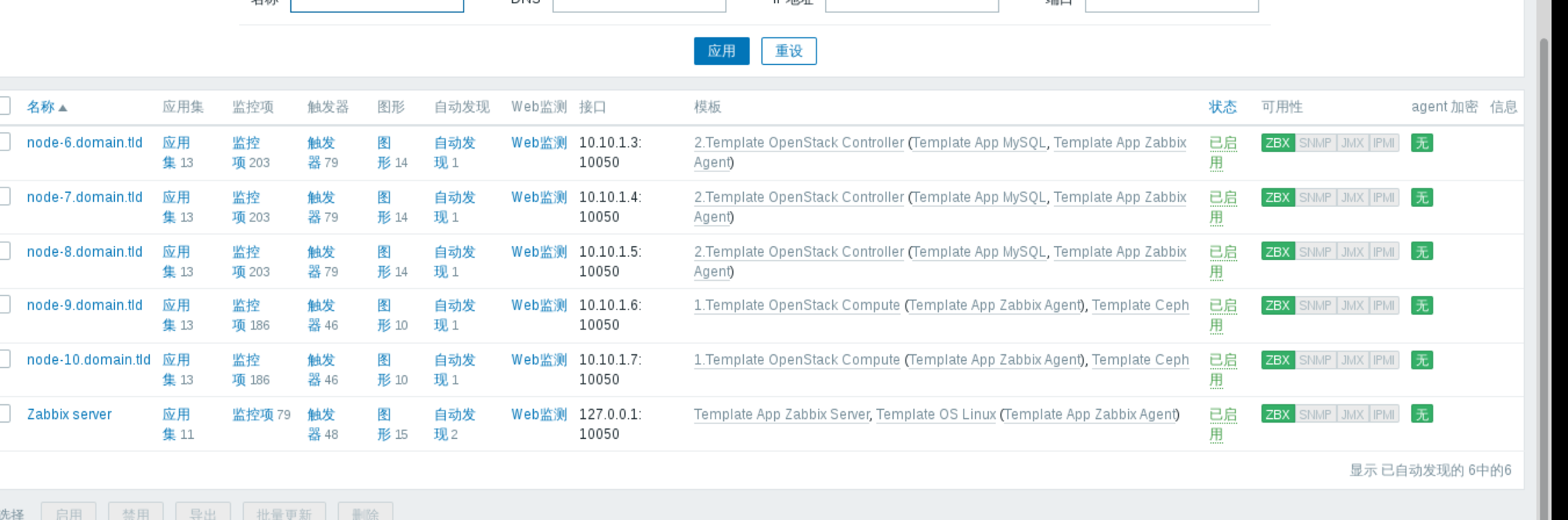Open Web监测 for node-7.domain.tld
Viewport: 1568px width, 520px height.
tap(539, 197)
